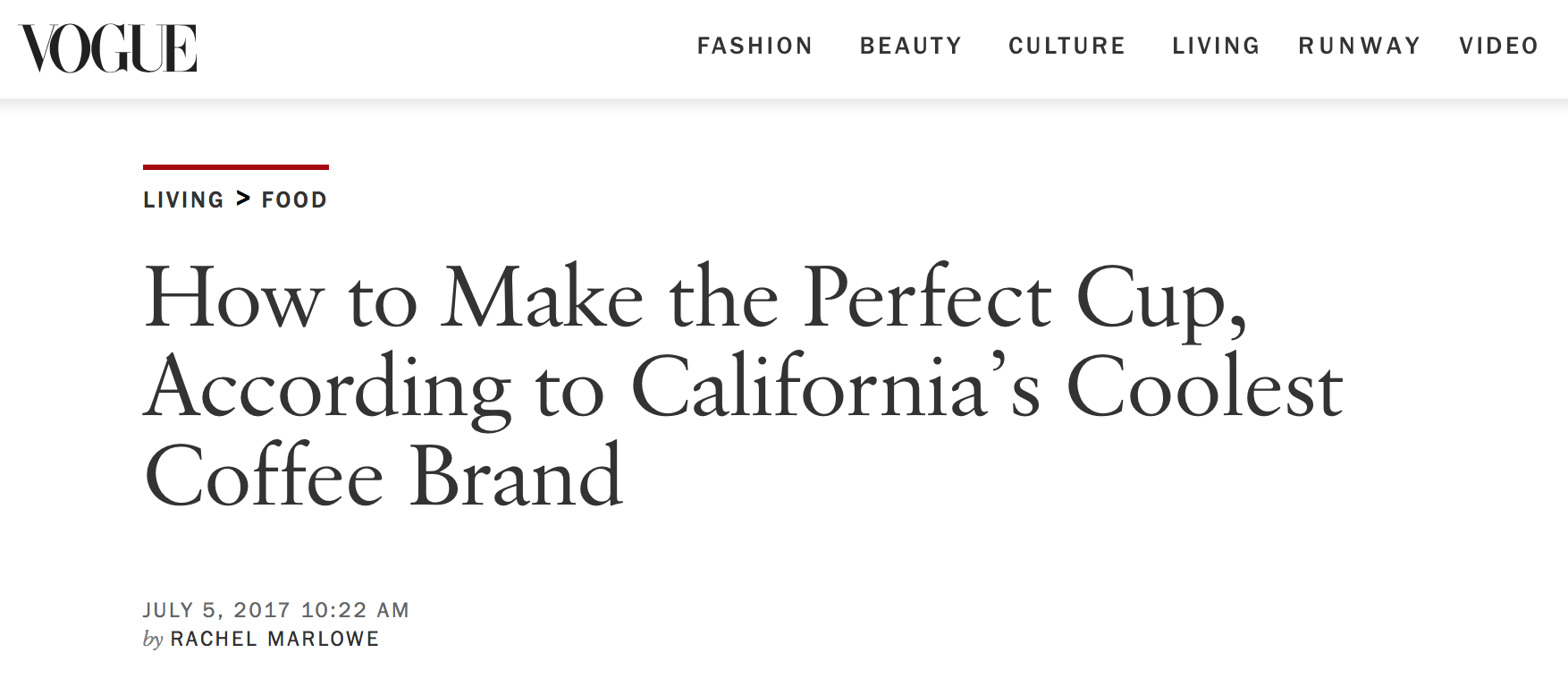This screenshot has height=687, width=1568.
Task: Click the word "Coolest" in the headline
Action: tap(1204, 387)
